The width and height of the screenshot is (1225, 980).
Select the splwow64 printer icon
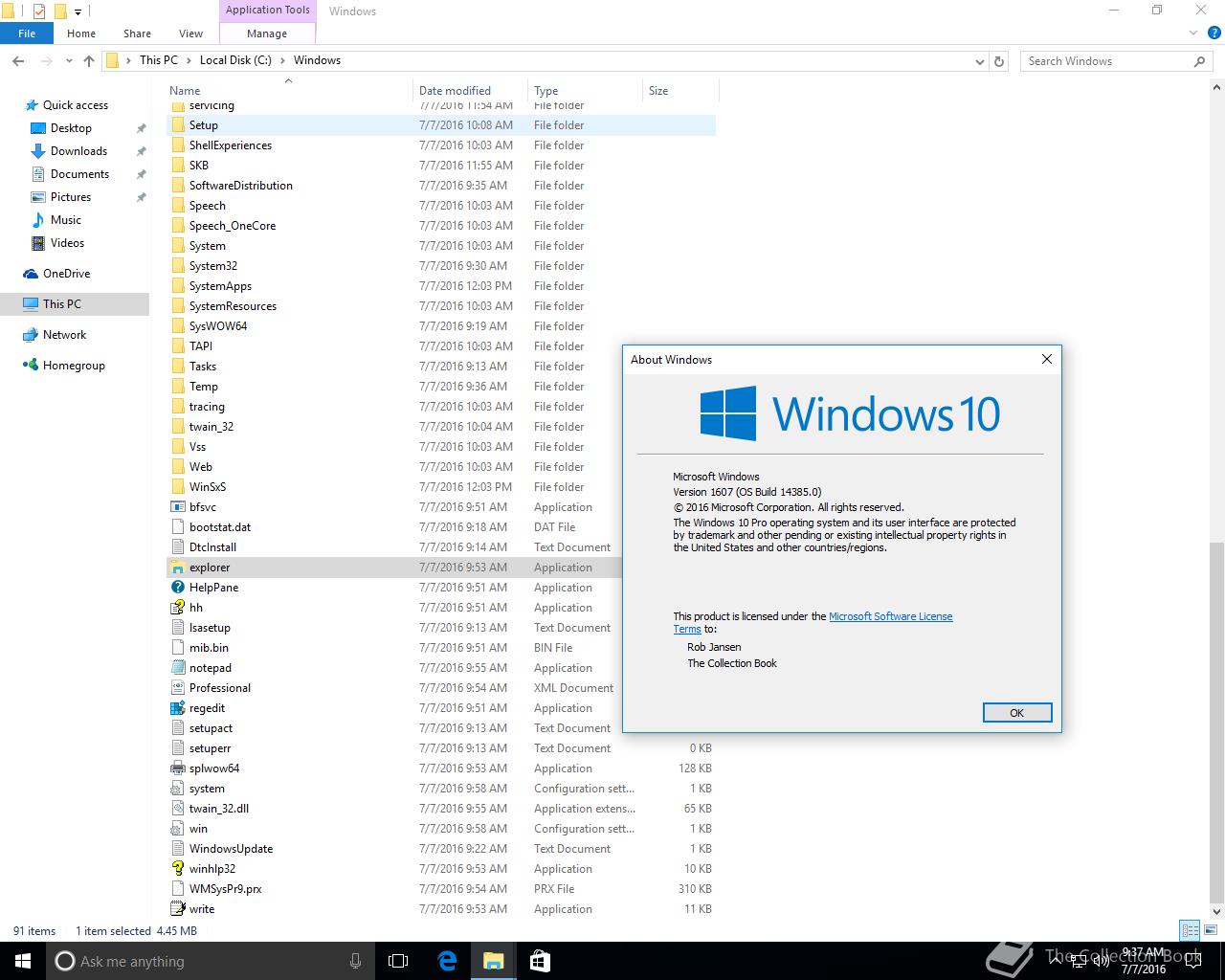[x=177, y=768]
